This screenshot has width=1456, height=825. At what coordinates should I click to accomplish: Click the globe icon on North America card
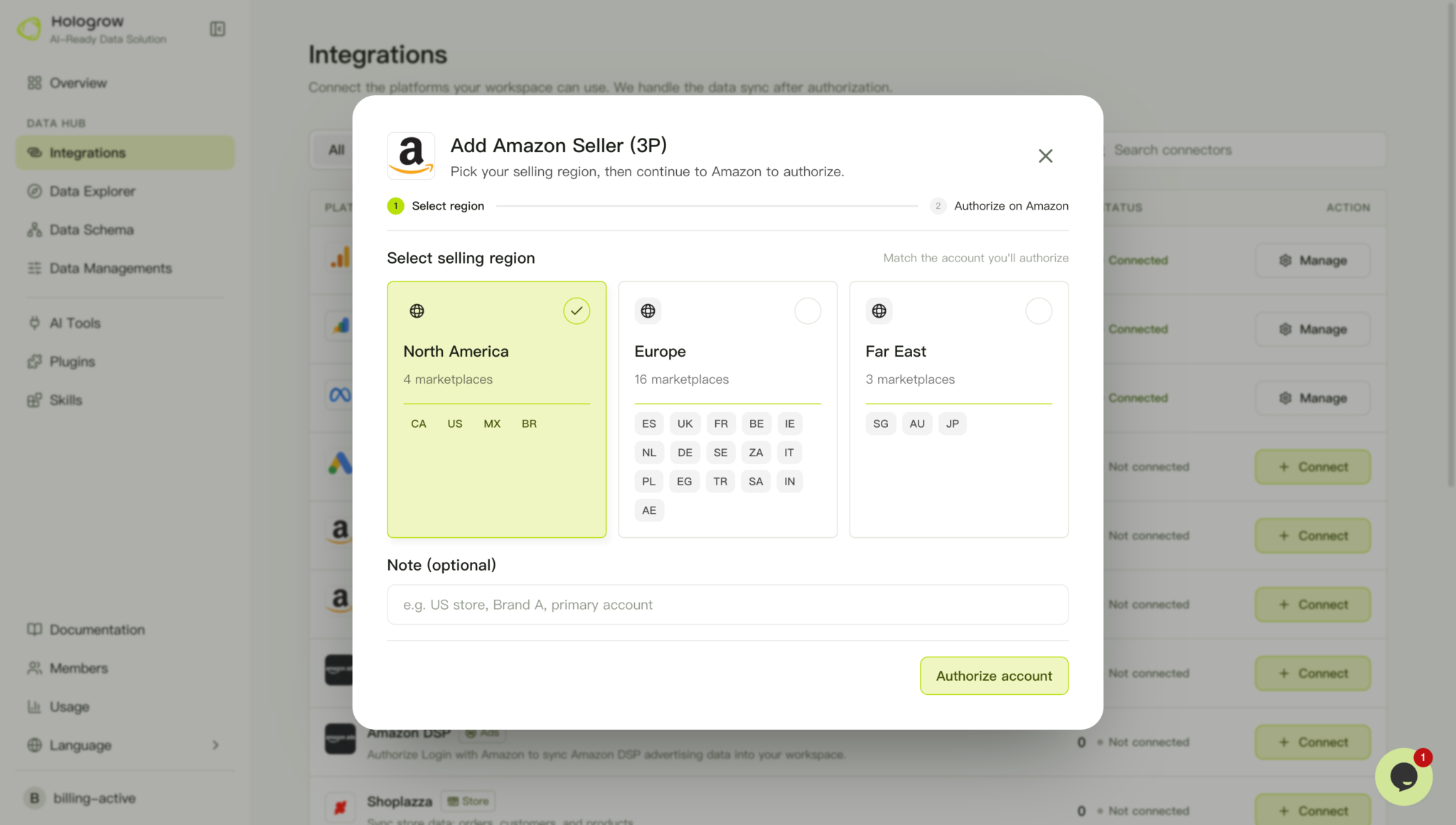point(417,311)
